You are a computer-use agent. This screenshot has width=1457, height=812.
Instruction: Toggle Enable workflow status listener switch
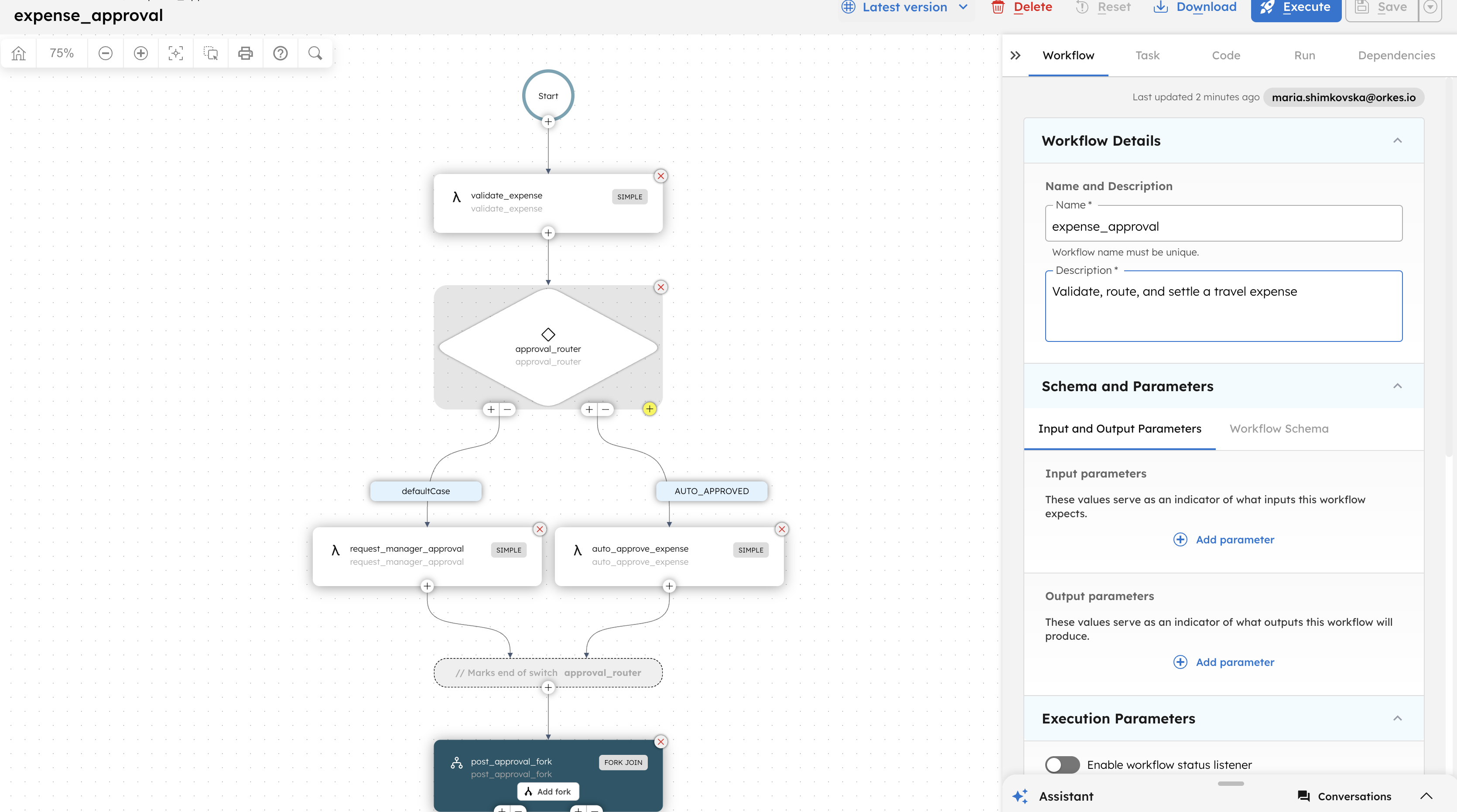[x=1062, y=765]
